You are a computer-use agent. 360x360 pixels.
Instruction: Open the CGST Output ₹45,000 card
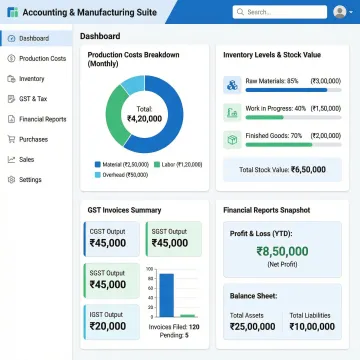[x=111, y=239]
